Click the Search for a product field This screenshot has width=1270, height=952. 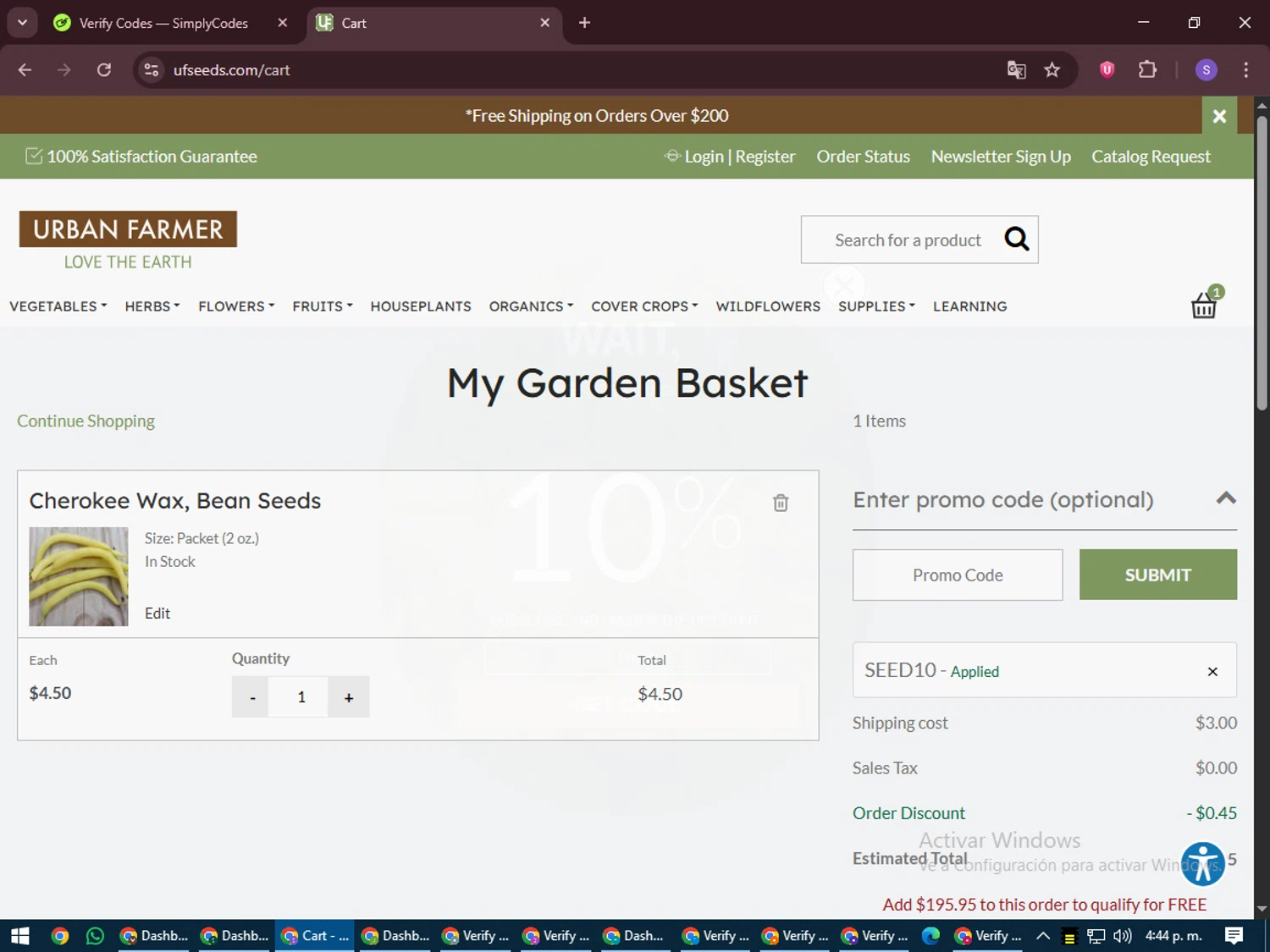(908, 239)
